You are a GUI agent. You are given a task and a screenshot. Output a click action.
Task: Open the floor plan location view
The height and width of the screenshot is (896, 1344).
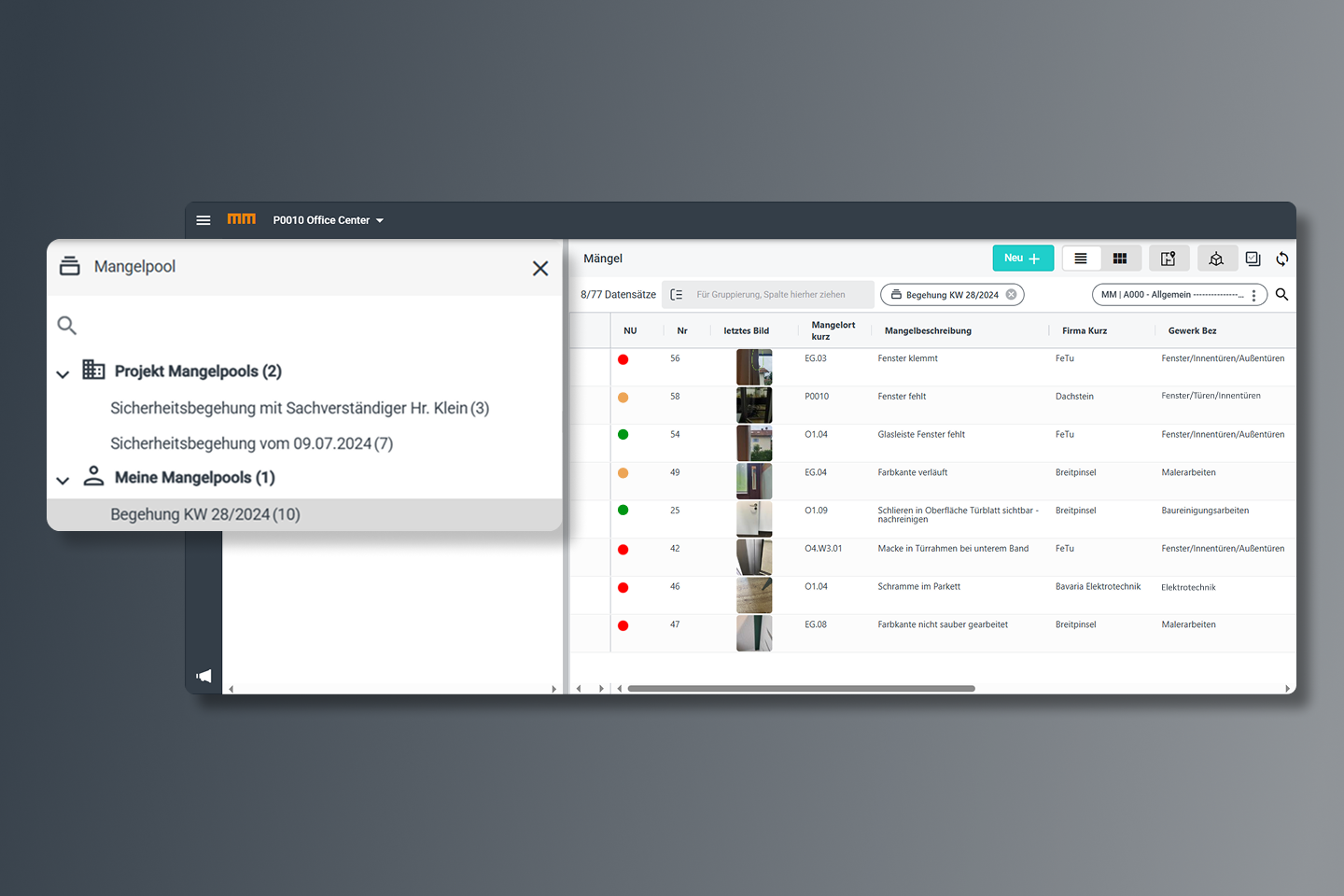(1168, 259)
